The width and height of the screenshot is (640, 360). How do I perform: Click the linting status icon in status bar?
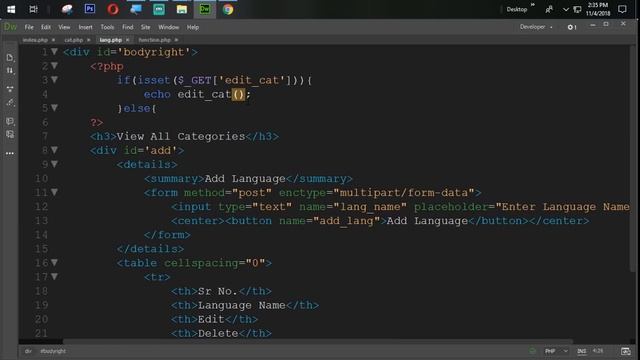point(532,351)
